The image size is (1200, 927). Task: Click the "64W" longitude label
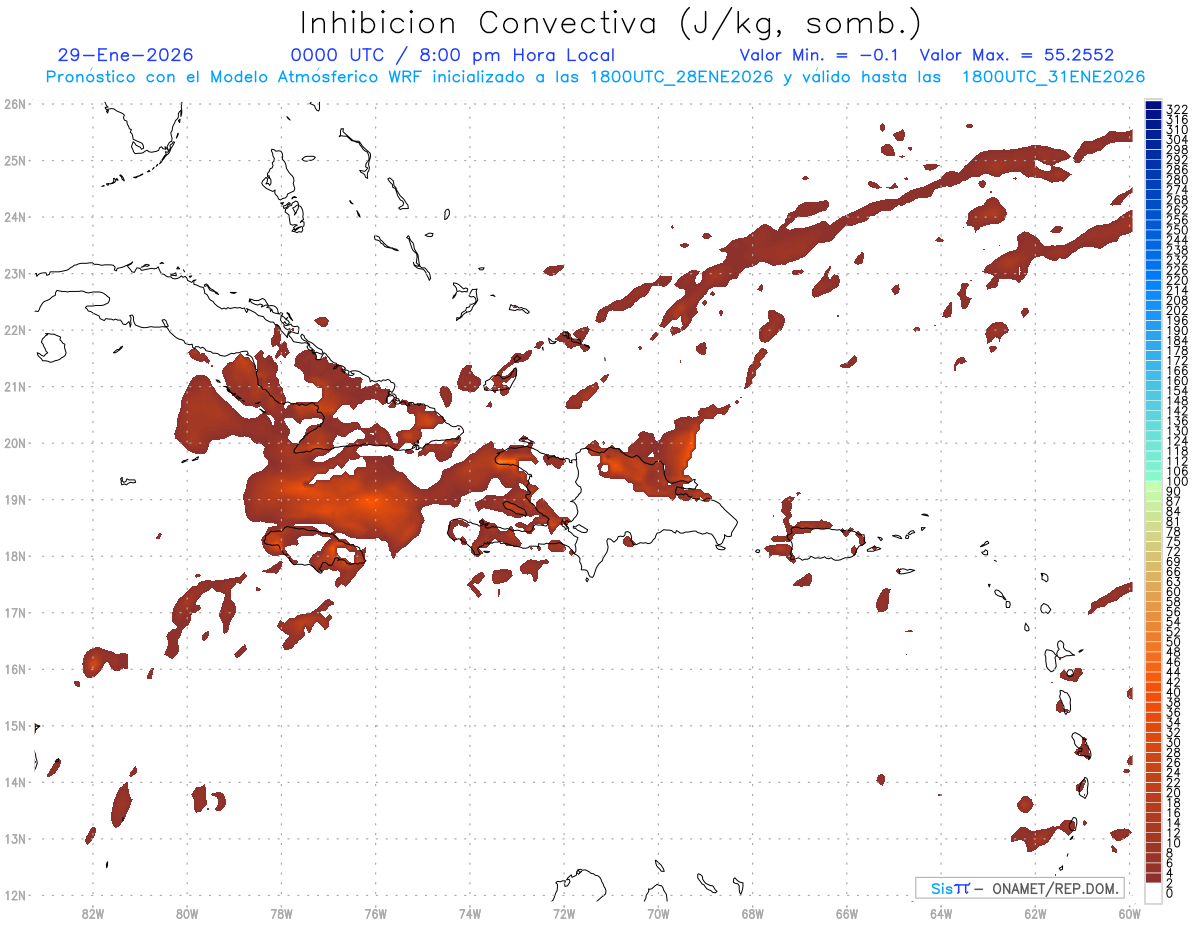click(941, 913)
